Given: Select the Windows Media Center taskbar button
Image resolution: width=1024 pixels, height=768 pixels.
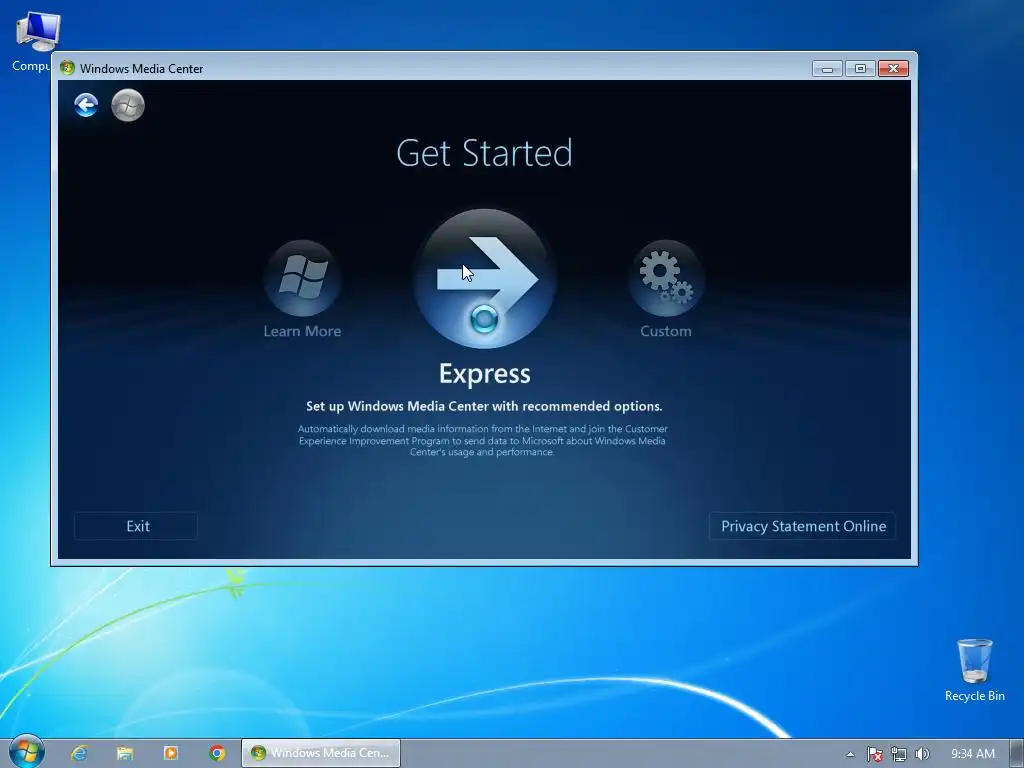Looking at the screenshot, I should (x=321, y=753).
